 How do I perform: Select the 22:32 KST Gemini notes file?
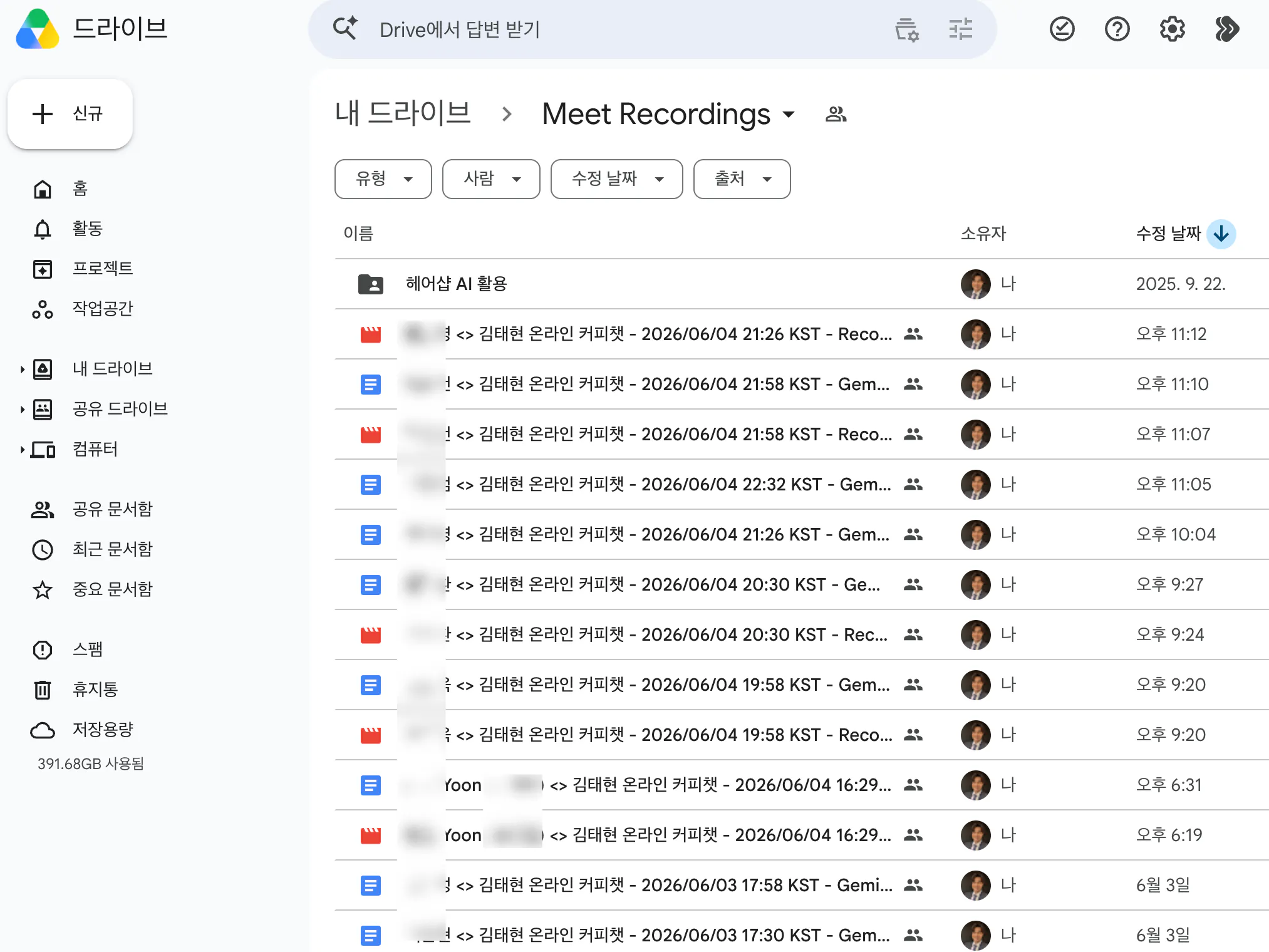(802, 484)
